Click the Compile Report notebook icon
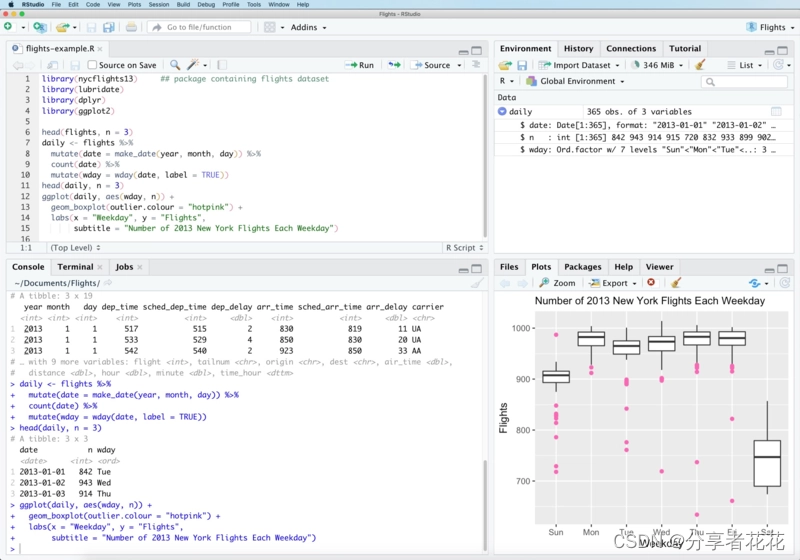Image resolution: width=800 pixels, height=560 pixels. tap(222, 65)
